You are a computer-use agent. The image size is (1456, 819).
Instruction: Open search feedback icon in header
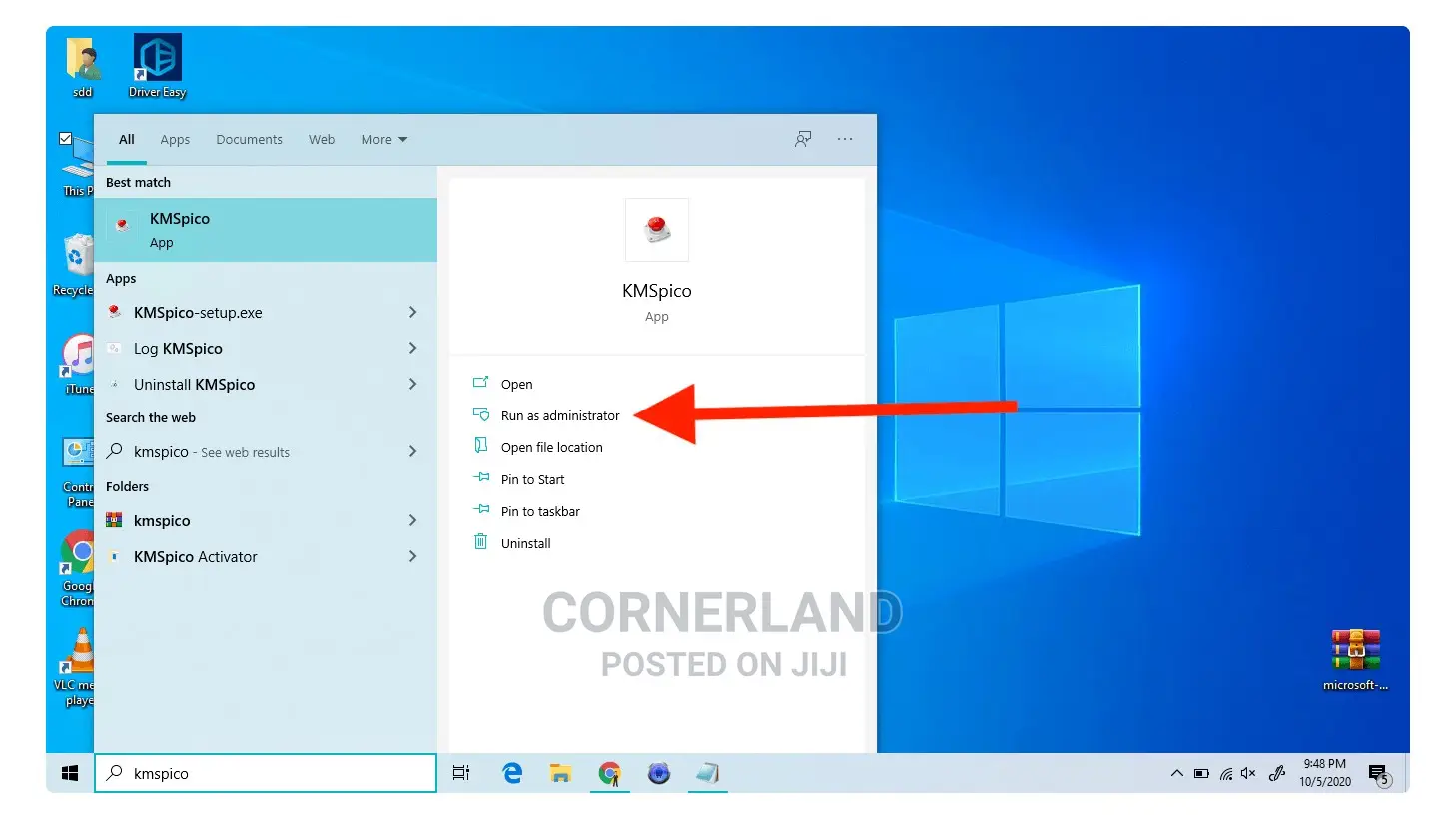[803, 139]
